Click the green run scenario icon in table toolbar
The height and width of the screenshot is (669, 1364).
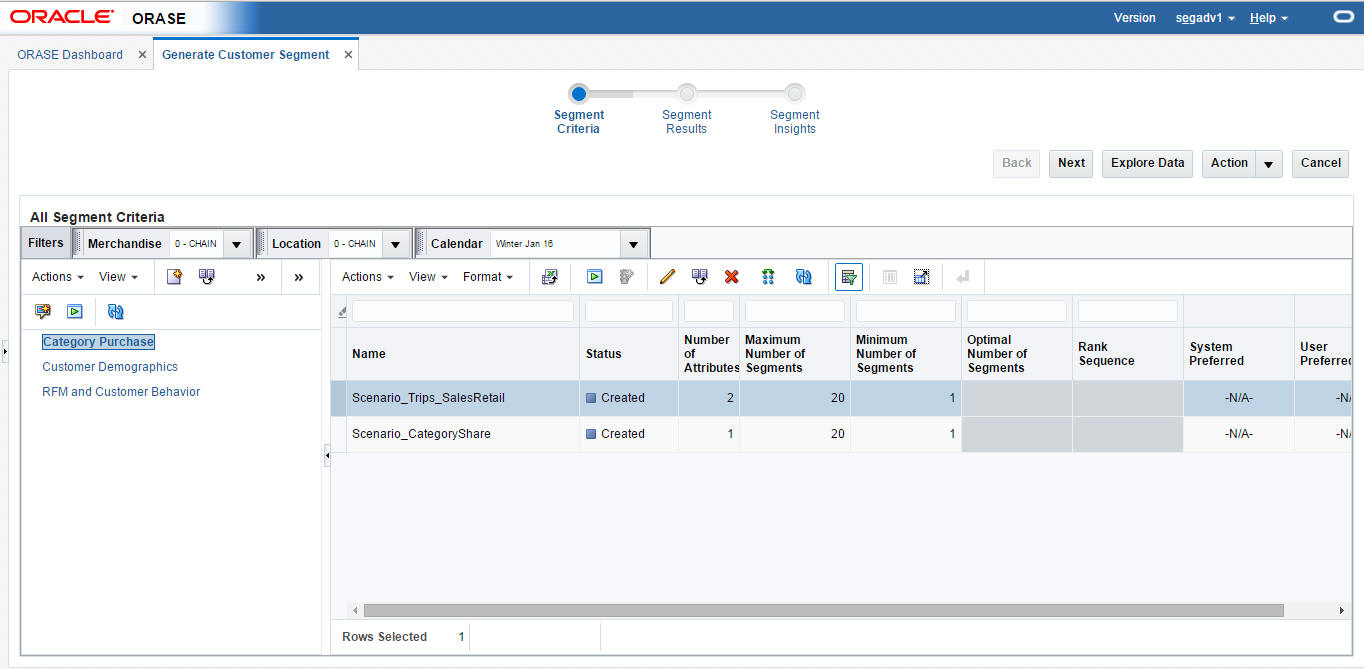(595, 277)
